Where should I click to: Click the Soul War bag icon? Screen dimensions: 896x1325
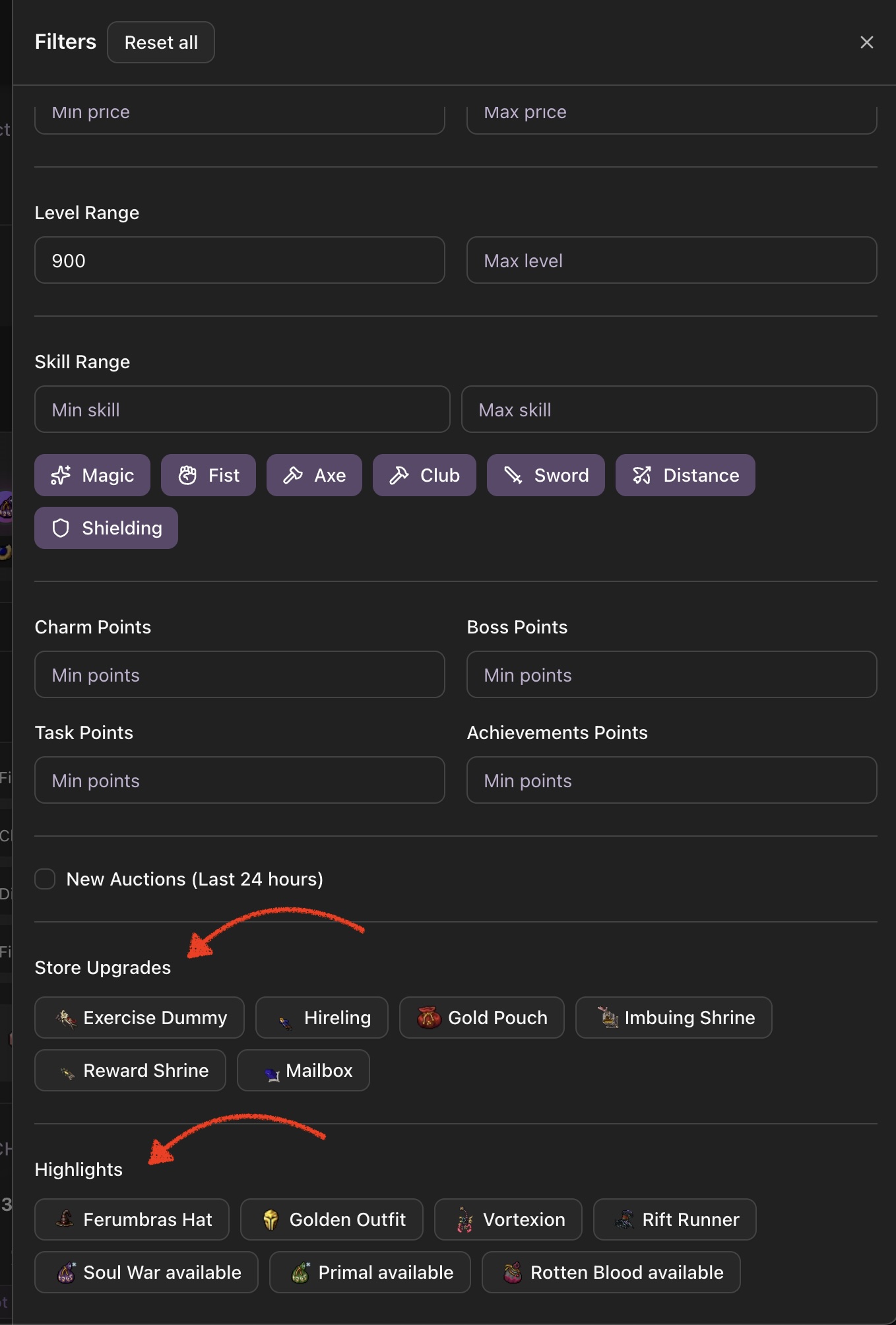click(66, 1272)
